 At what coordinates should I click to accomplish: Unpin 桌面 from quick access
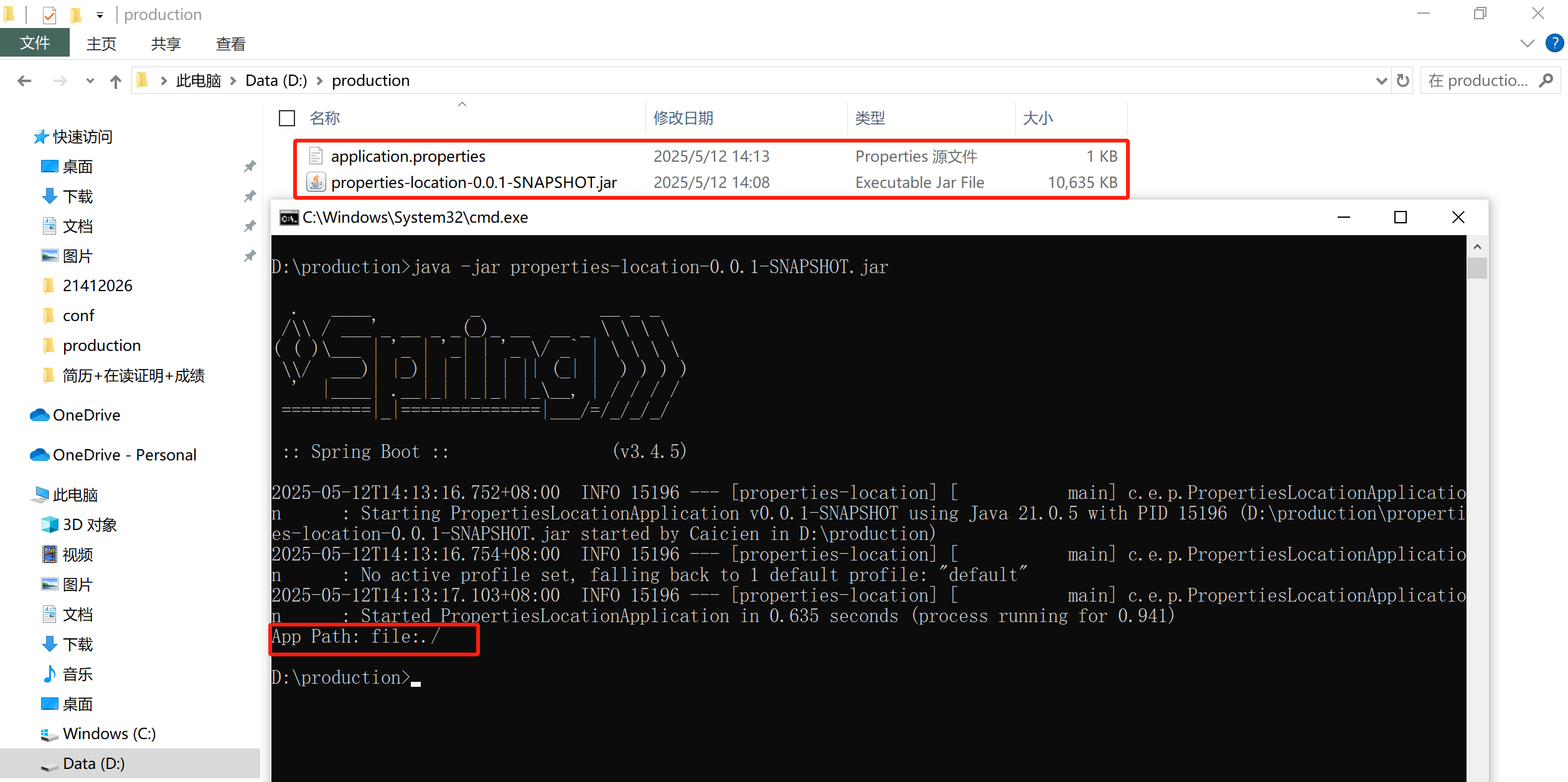[x=250, y=167]
